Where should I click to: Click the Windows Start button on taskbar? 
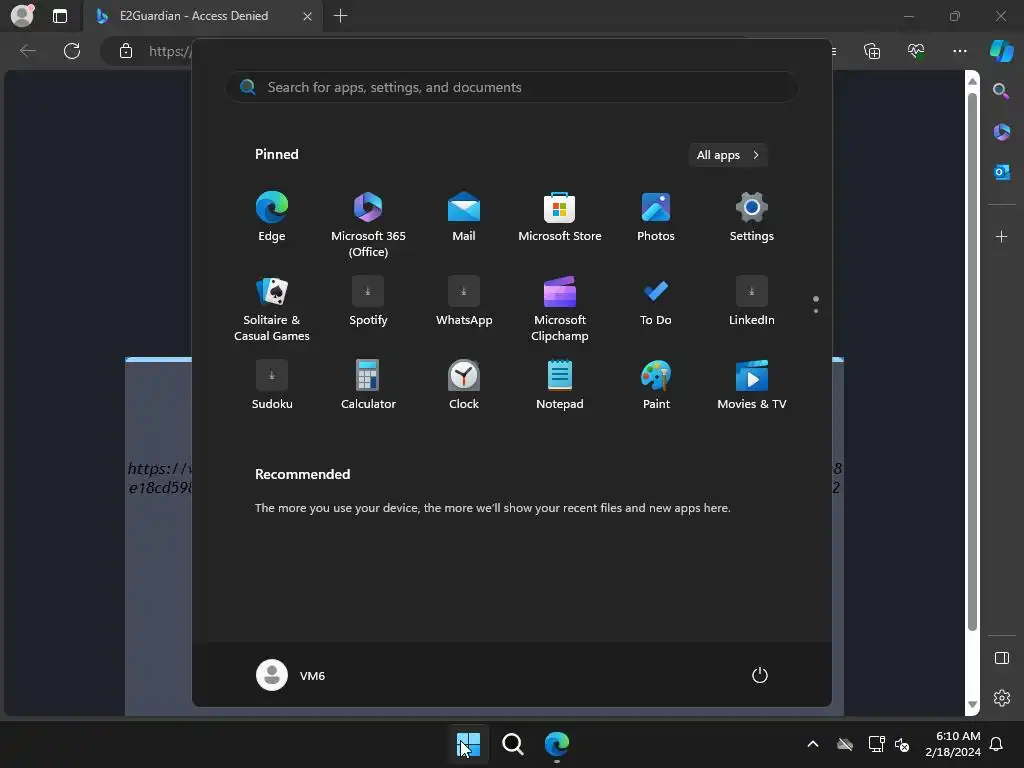(468, 744)
